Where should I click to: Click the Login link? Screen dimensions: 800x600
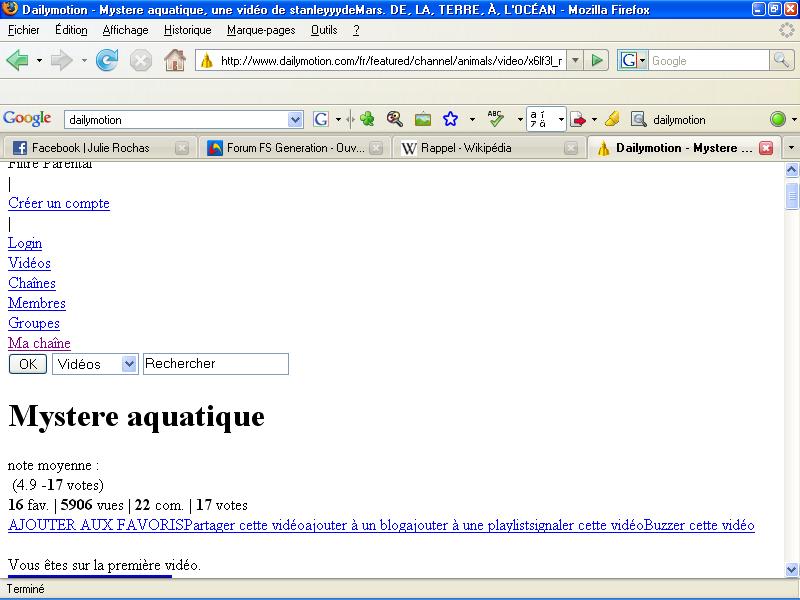pos(25,243)
